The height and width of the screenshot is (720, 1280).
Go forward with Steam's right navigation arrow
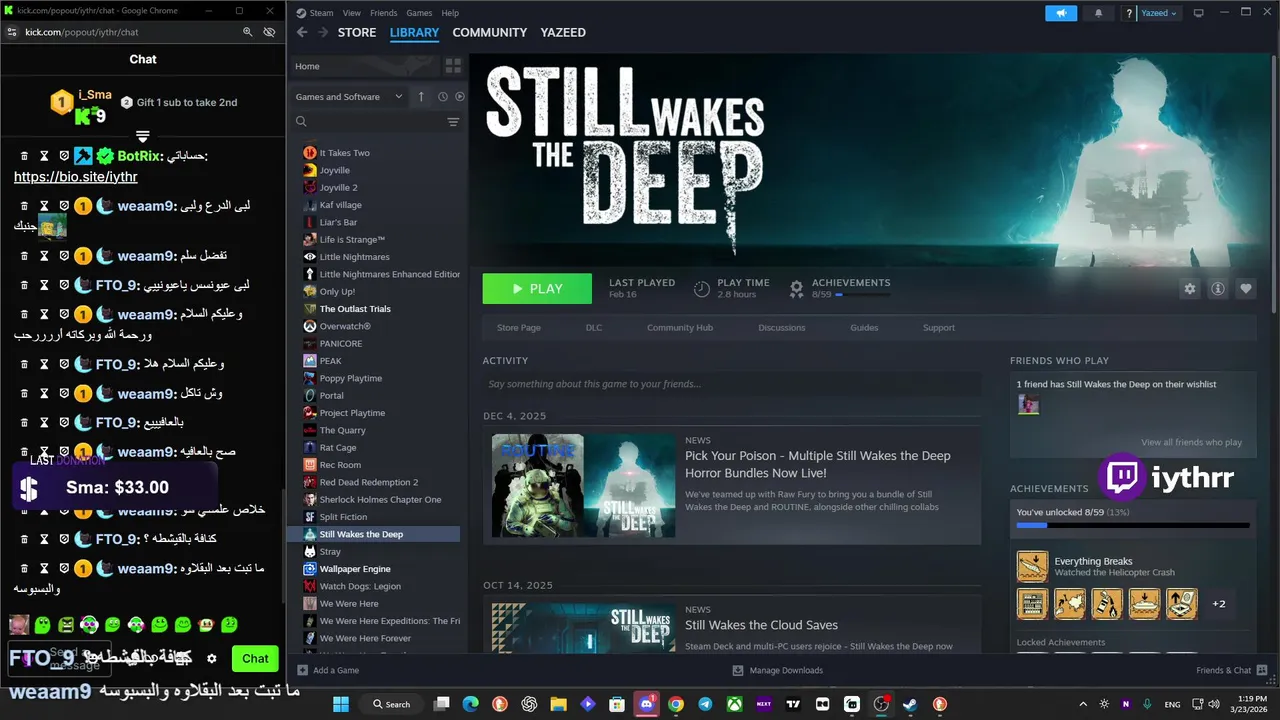[x=323, y=32]
